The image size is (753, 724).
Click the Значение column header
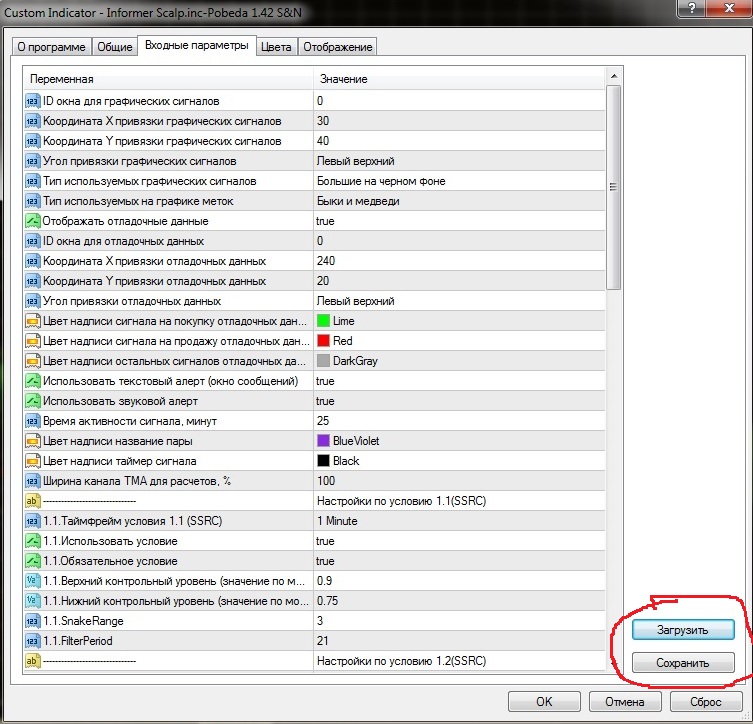click(459, 79)
